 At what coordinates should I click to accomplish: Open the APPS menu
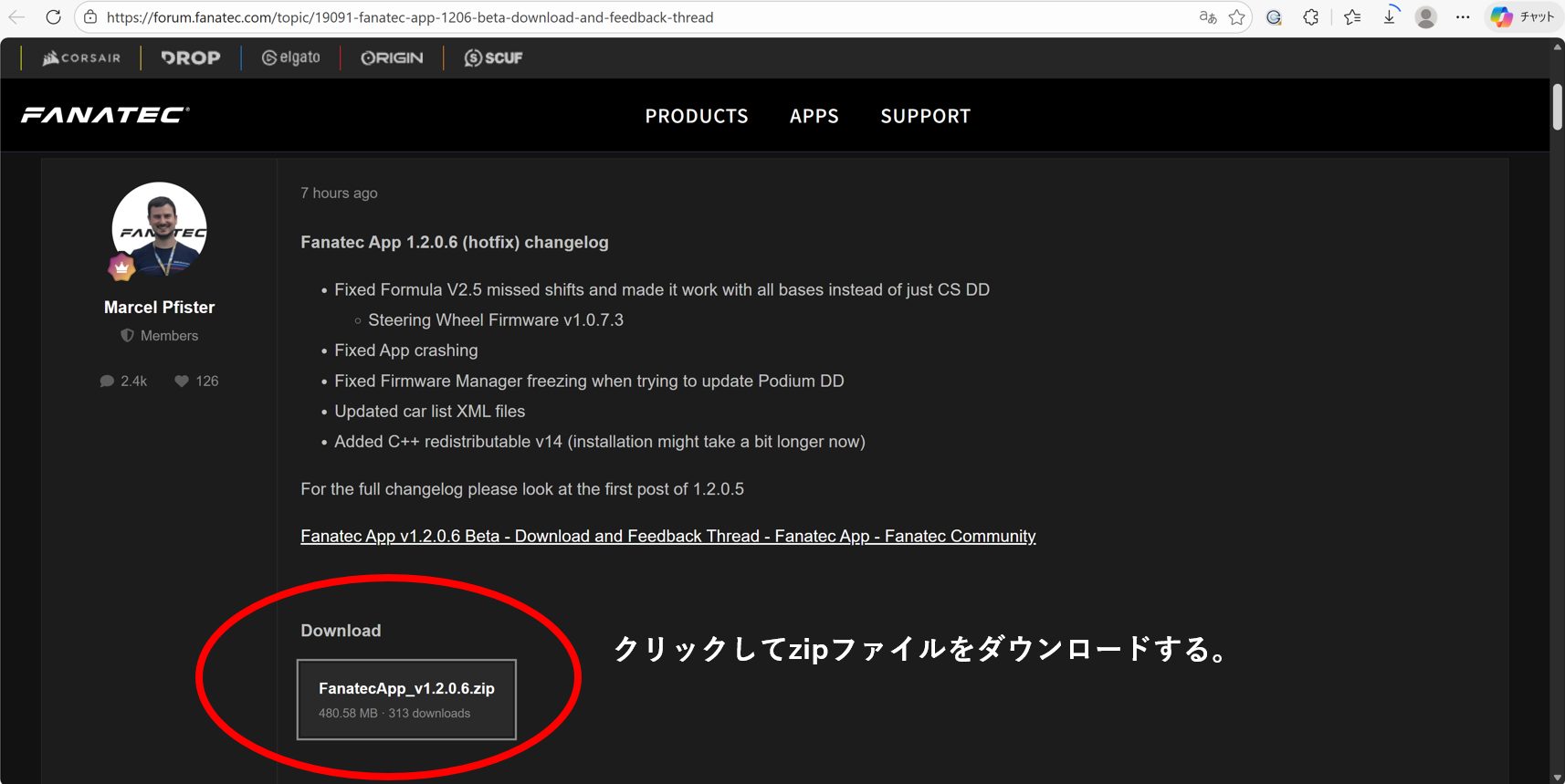[814, 116]
